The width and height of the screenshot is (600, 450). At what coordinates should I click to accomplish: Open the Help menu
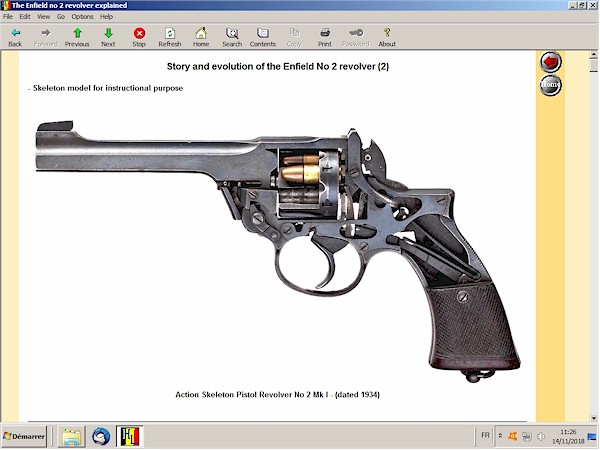tap(106, 16)
